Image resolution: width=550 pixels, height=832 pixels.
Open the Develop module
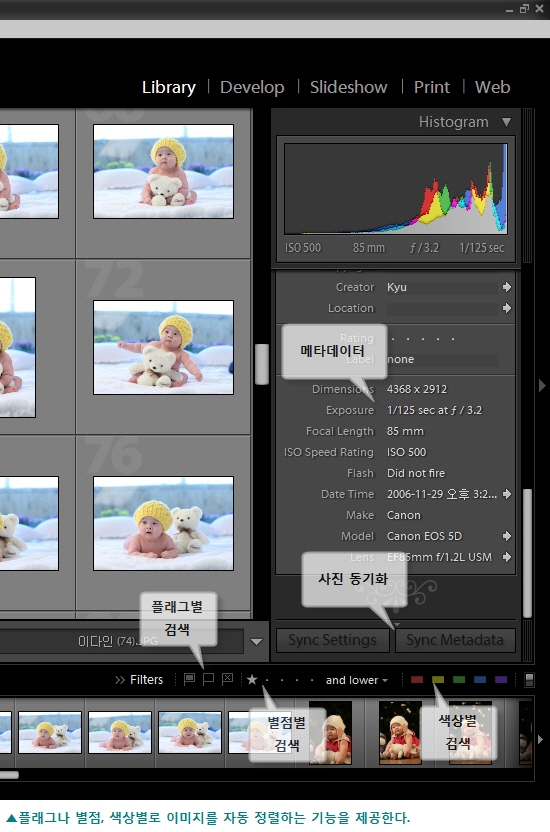point(252,88)
